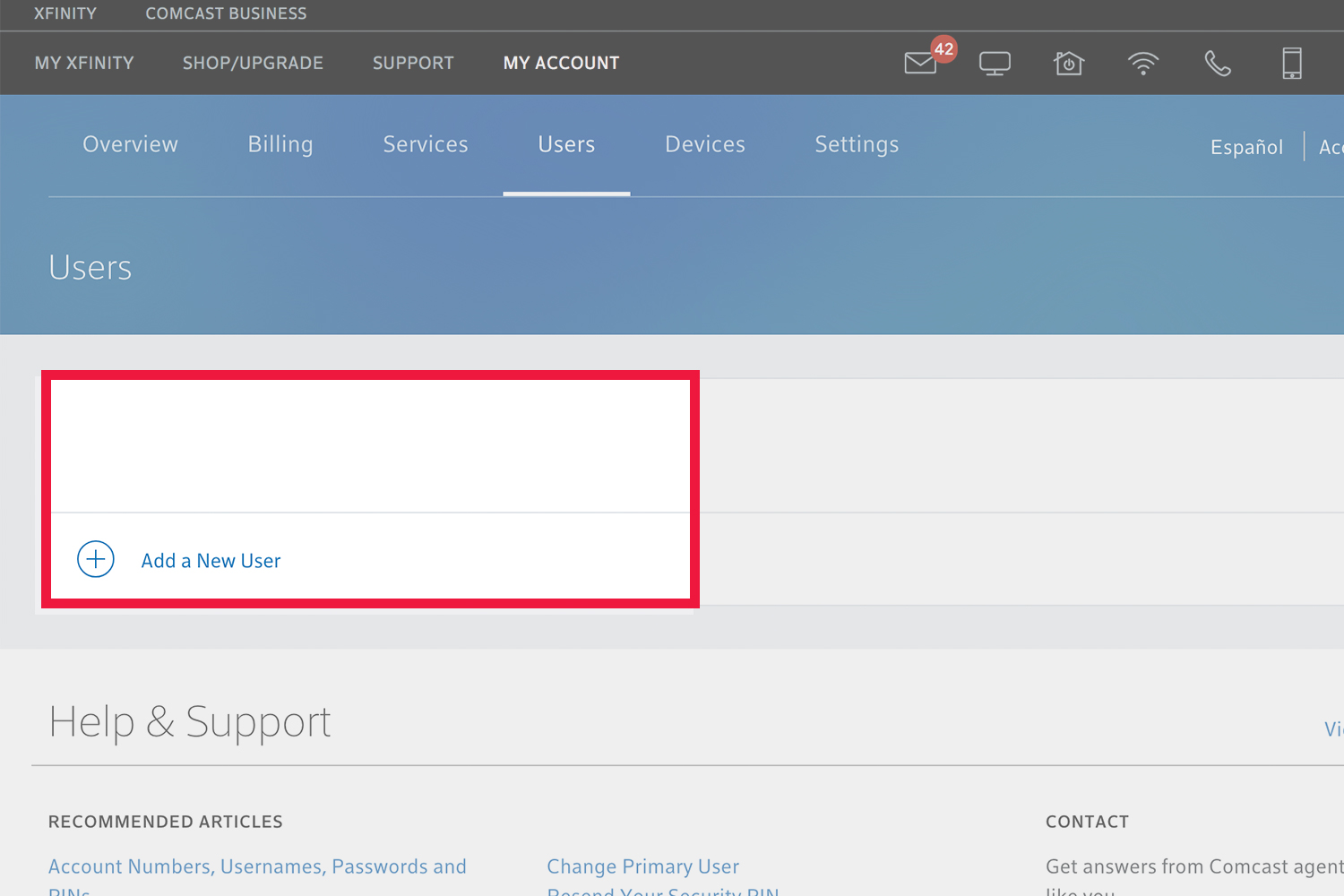This screenshot has height=896, width=1344.
Task: Click Add a New User link
Action: tap(211, 561)
